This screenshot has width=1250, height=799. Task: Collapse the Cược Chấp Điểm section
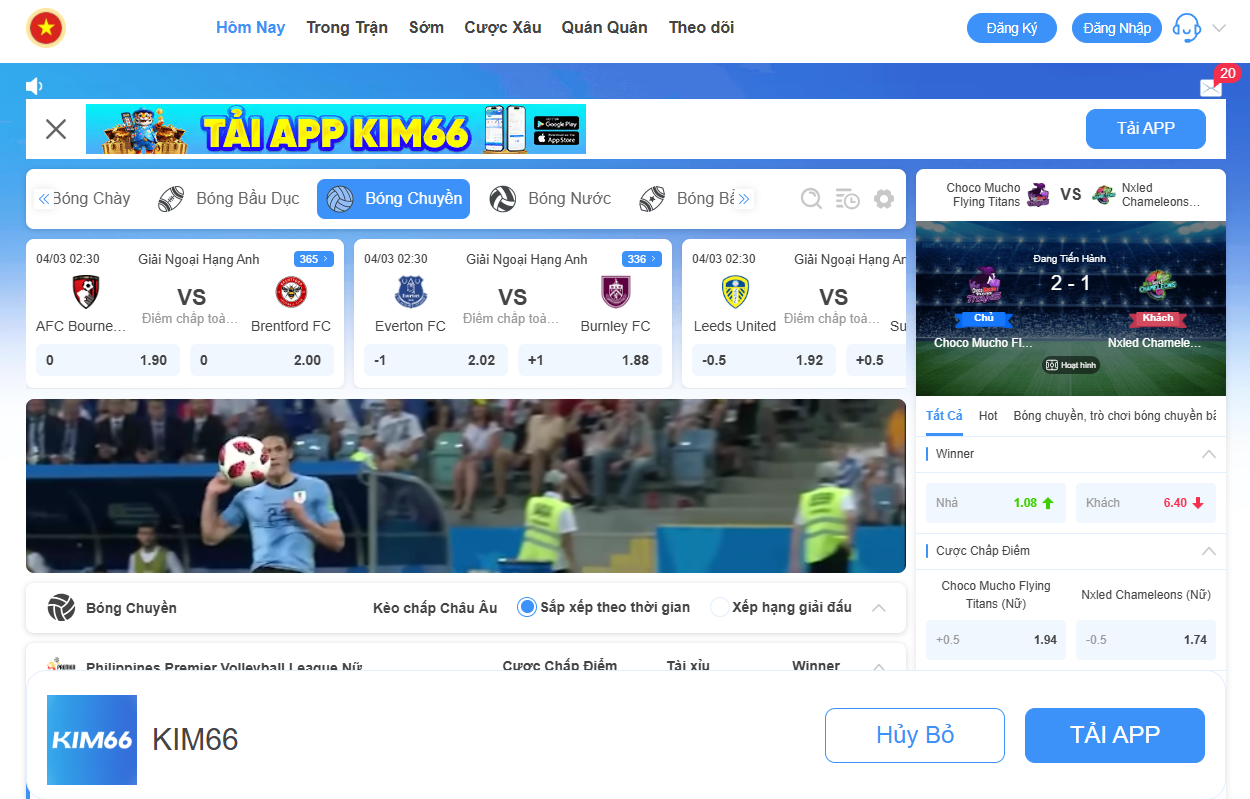pos(1208,551)
